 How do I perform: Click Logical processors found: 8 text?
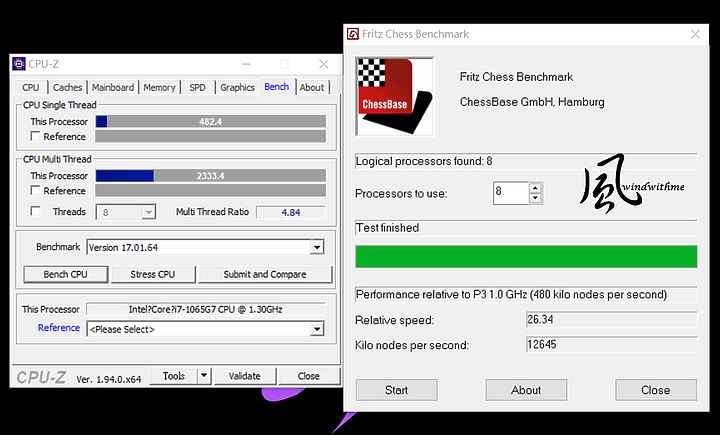click(424, 161)
